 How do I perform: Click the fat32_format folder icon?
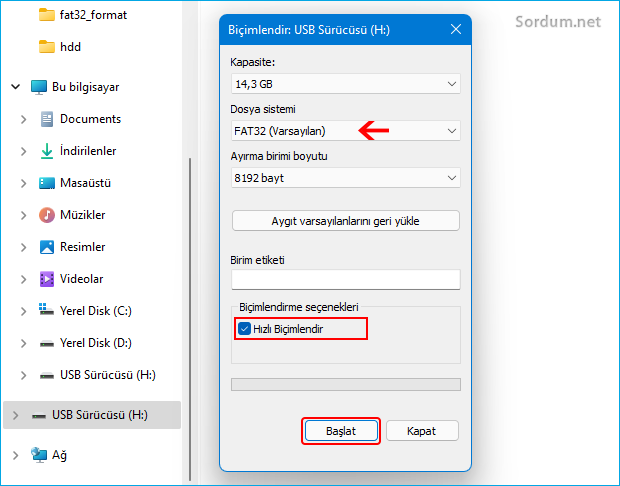coord(47,15)
